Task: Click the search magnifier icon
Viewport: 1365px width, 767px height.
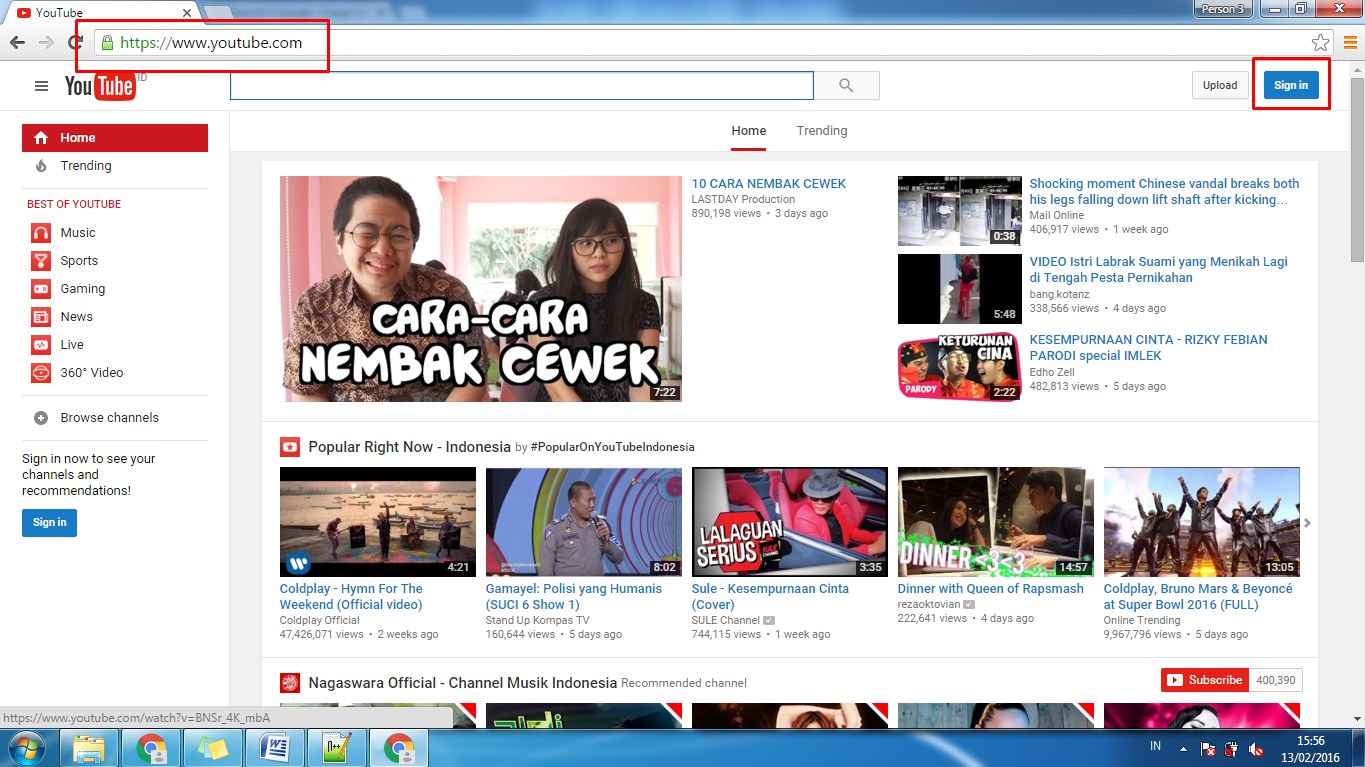Action: coord(845,85)
